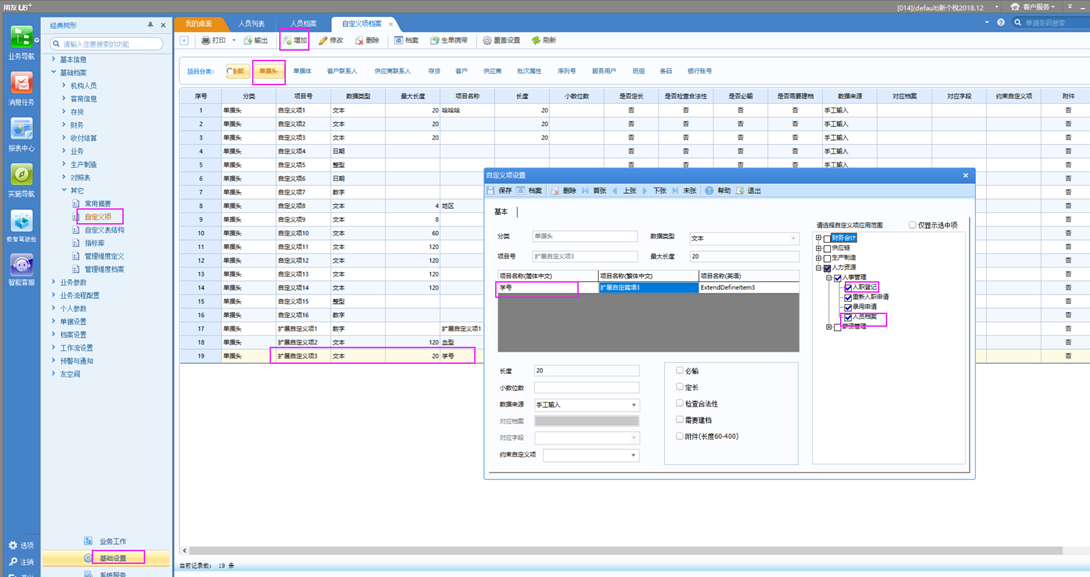Screen dimensions: 1090x577
Task: Click 输出 in the main toolbar
Action: [x=257, y=40]
